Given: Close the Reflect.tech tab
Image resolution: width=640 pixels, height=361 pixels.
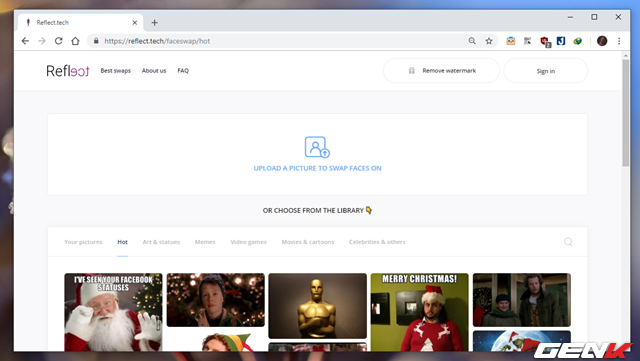Looking at the screenshot, I should point(135,23).
